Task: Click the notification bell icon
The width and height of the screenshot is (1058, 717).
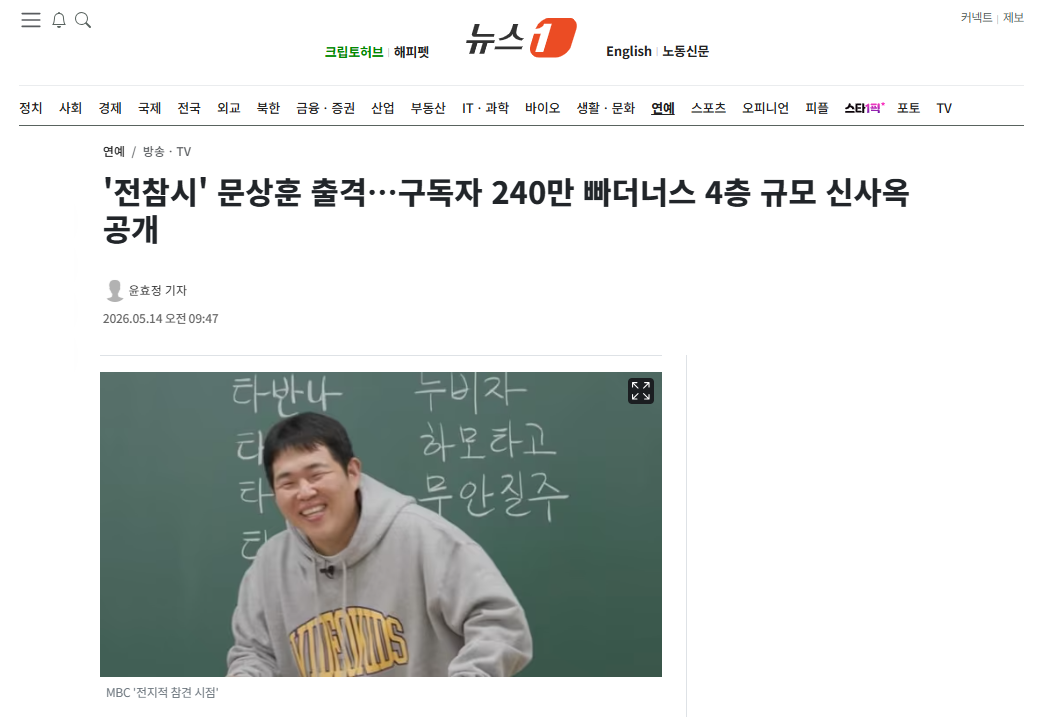Action: [x=59, y=20]
